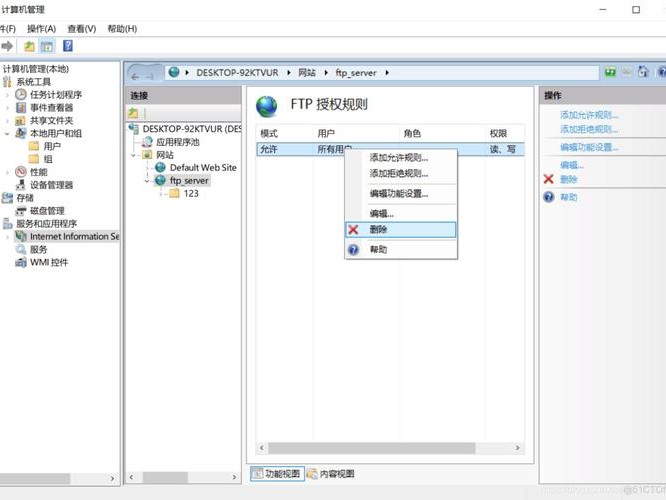
Task: Choose 删除 in the context menu
Action: click(x=401, y=229)
